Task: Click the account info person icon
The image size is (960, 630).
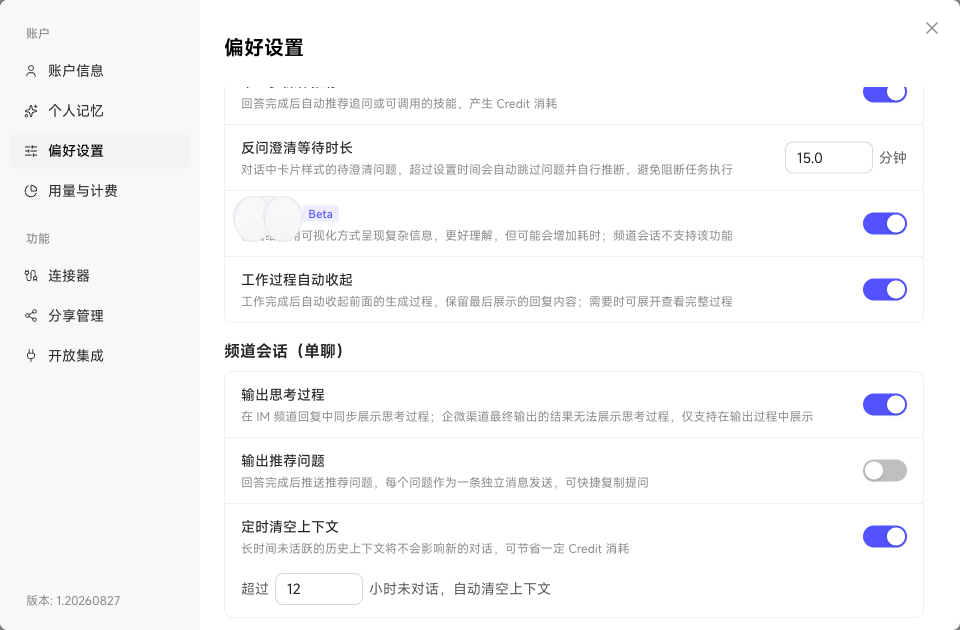Action: 31,71
